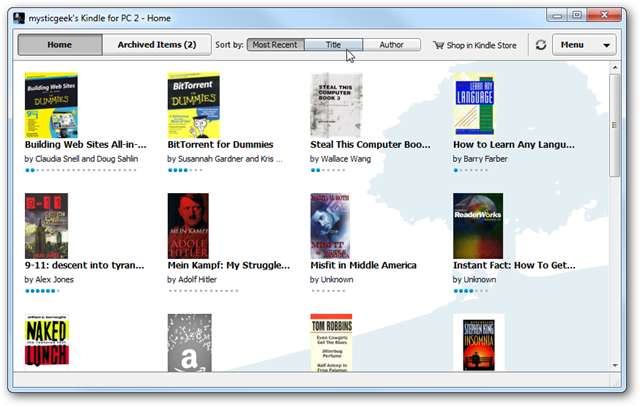
Task: Open Building Web Sites for Dummies cover
Action: pyautogui.click(x=51, y=105)
